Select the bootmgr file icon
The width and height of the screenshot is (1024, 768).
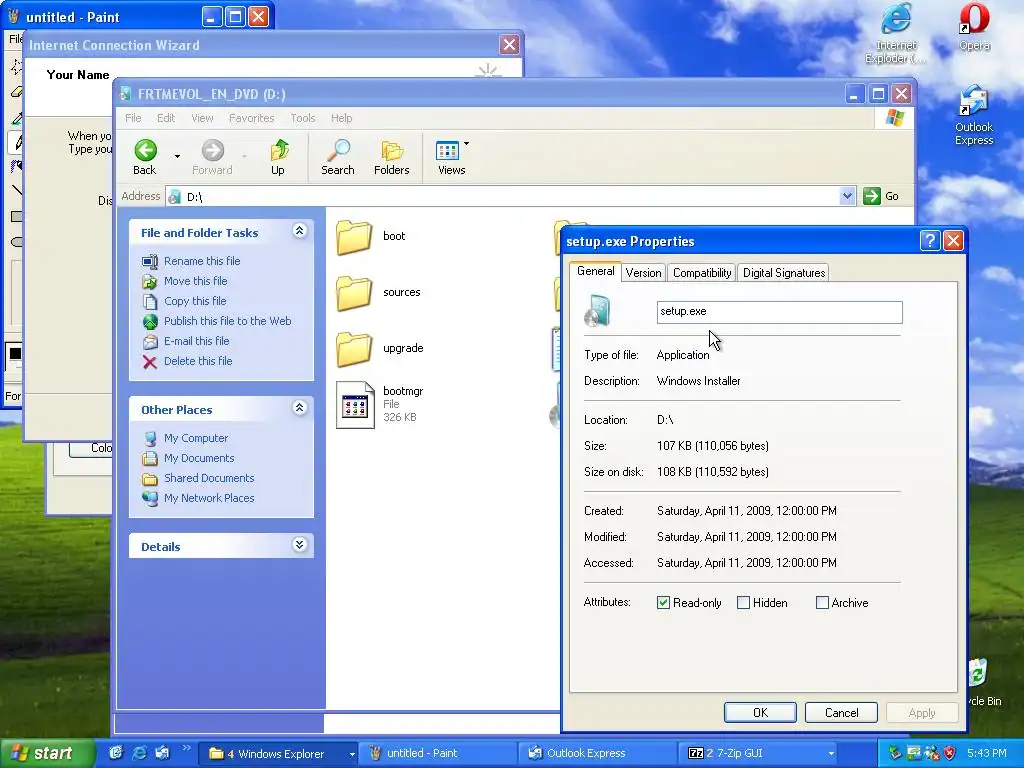click(x=355, y=405)
